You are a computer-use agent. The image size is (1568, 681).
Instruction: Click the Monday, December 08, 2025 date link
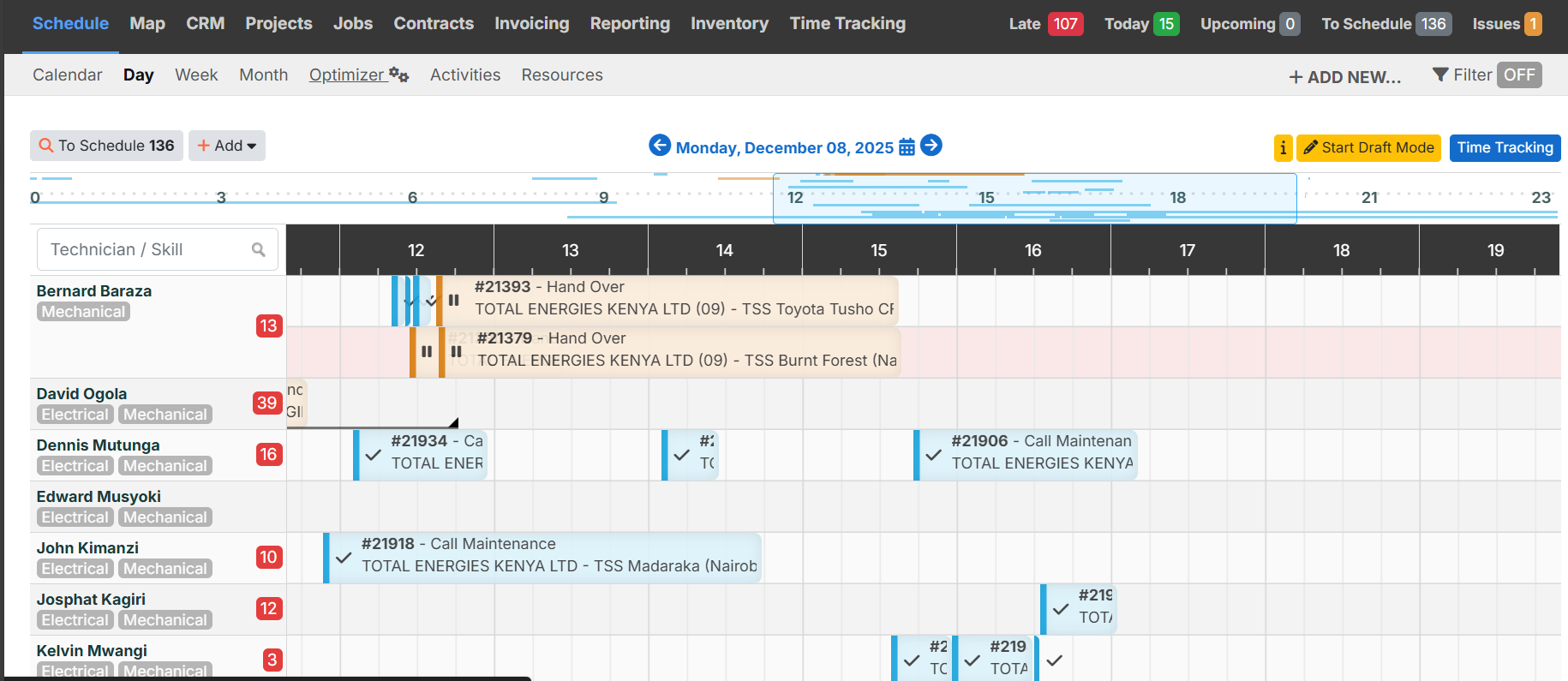tap(785, 147)
